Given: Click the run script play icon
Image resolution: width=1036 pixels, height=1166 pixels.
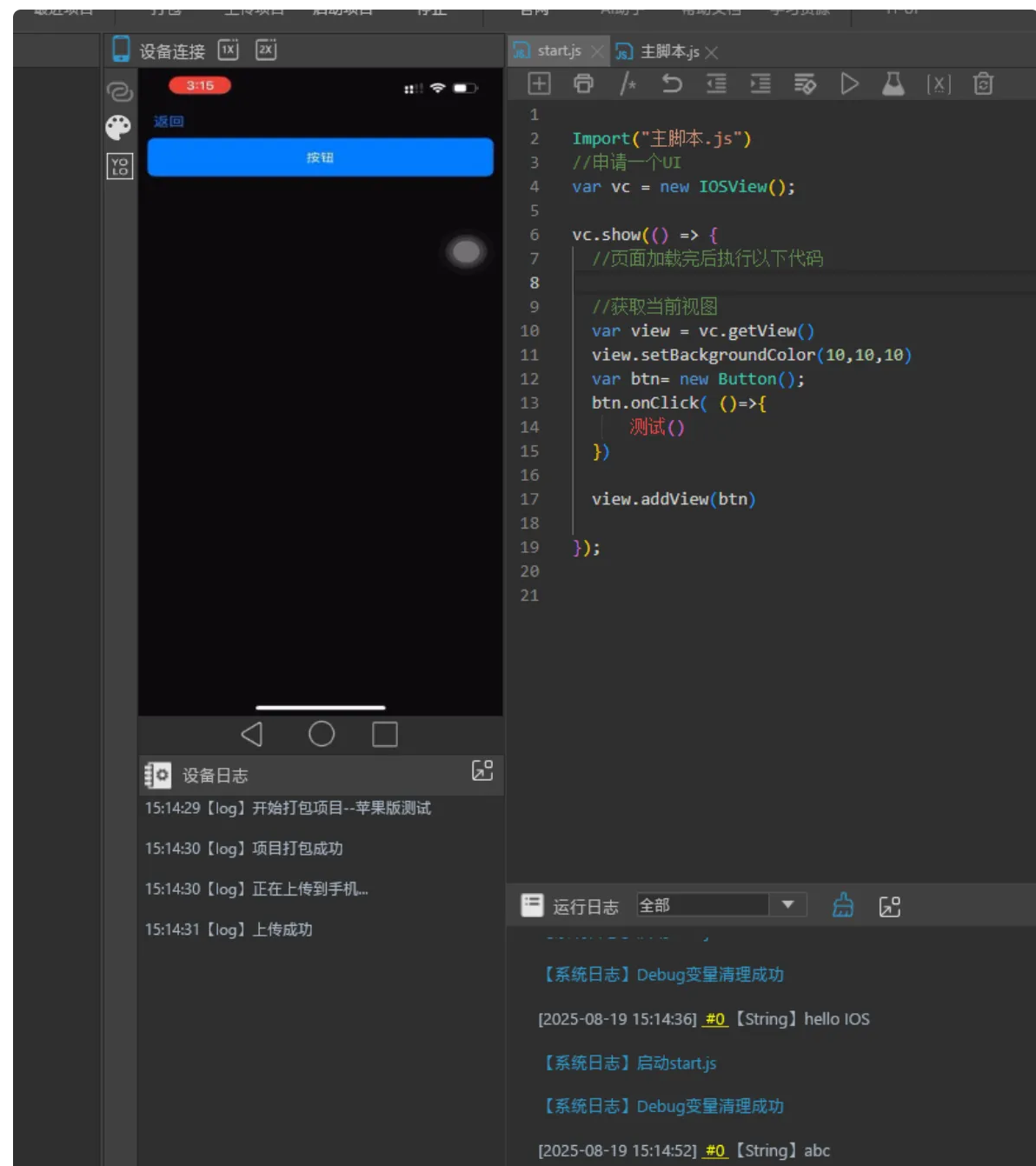Looking at the screenshot, I should pos(849,83).
